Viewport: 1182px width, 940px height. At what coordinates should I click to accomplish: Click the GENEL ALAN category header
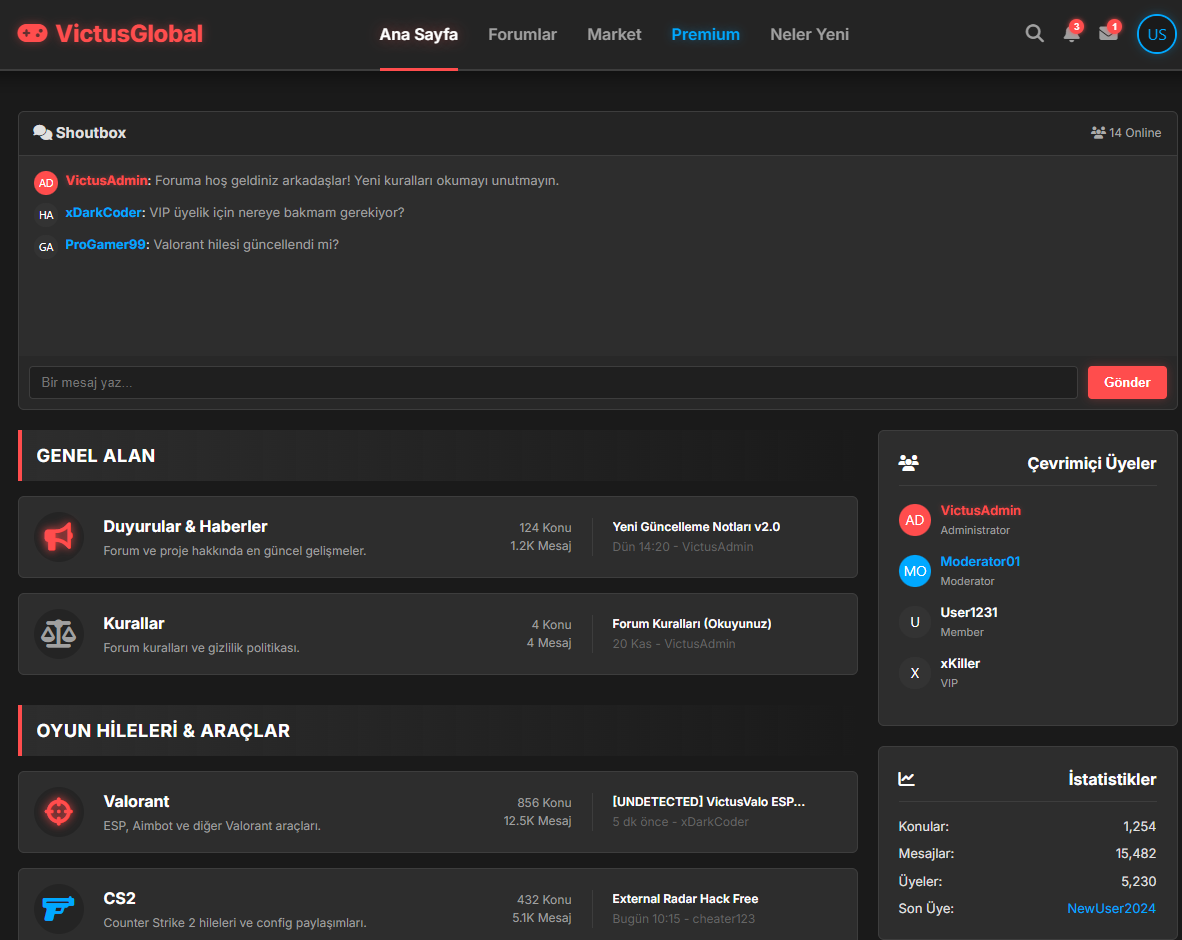click(x=437, y=455)
